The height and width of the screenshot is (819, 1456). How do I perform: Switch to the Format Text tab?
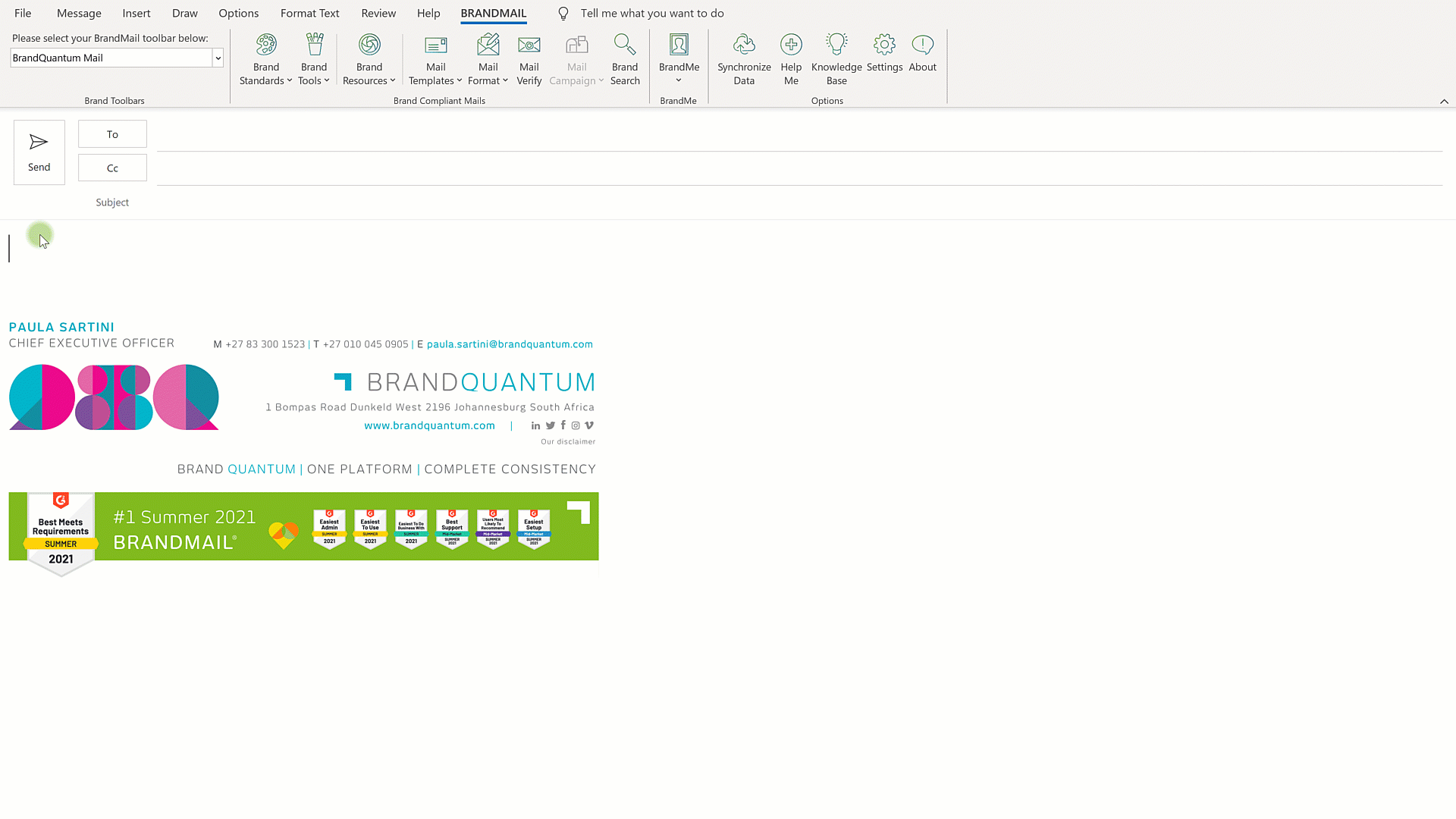(309, 13)
